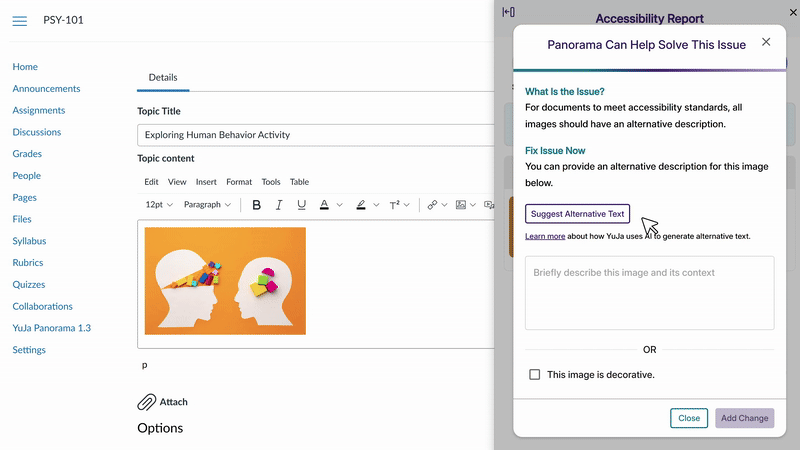Open the 12pt font size dropdown
The image size is (800, 450).
(159, 205)
